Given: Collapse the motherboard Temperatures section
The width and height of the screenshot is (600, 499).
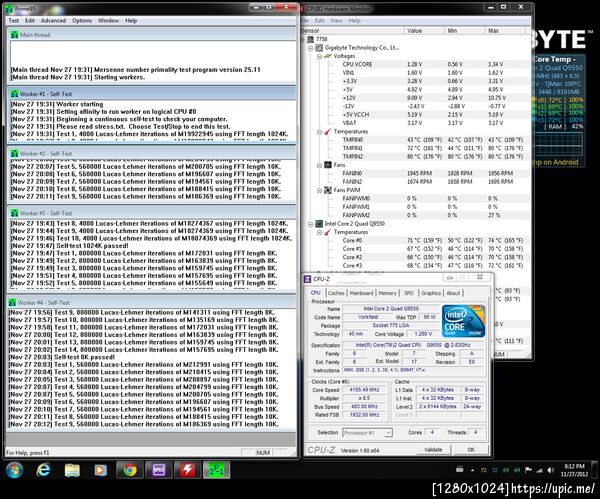Looking at the screenshot, I should [319, 132].
